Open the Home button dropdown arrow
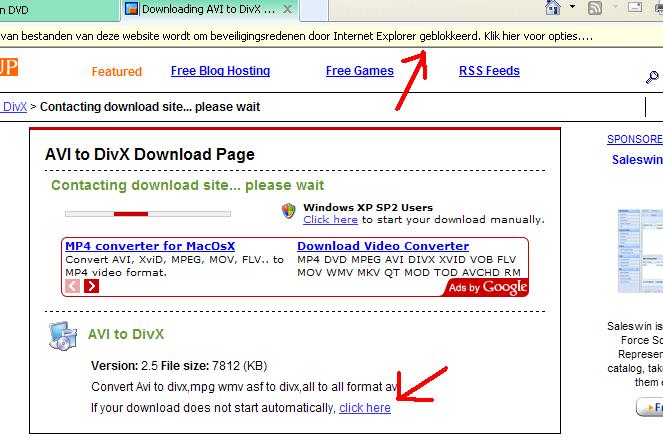This screenshot has height=441, width=663. [572, 7]
